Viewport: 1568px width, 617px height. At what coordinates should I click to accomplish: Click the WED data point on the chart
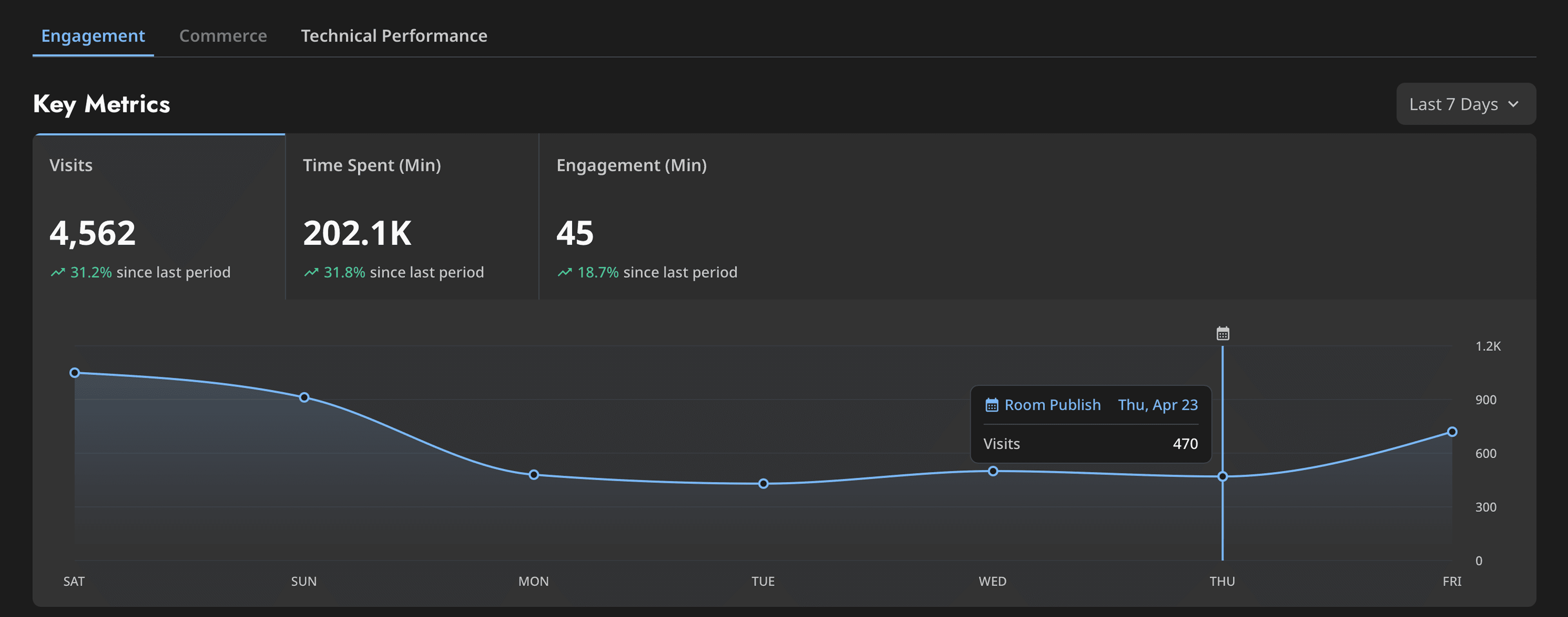[993, 472]
